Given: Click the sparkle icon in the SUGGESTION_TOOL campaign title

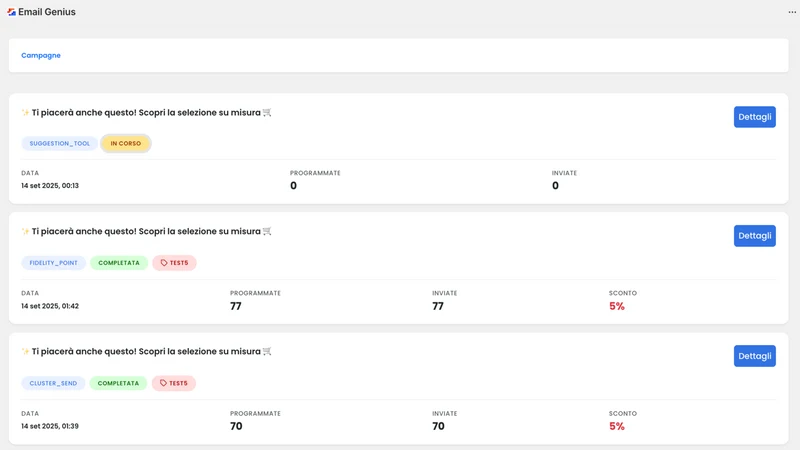Looking at the screenshot, I should pyautogui.click(x=25, y=112).
